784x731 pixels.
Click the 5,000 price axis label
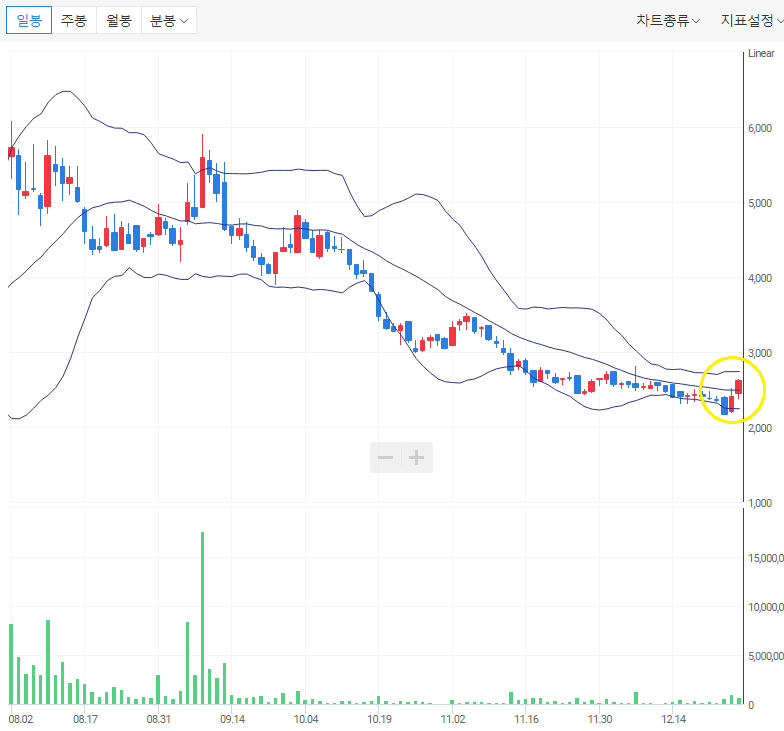[760, 203]
